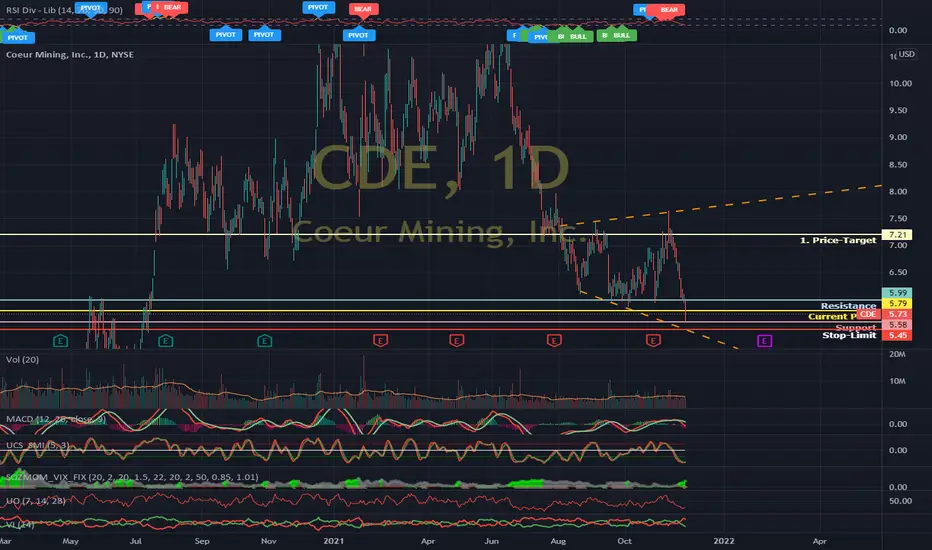Image resolution: width=932 pixels, height=550 pixels.
Task: Click the '6.50' price axis value
Action: 898,272
